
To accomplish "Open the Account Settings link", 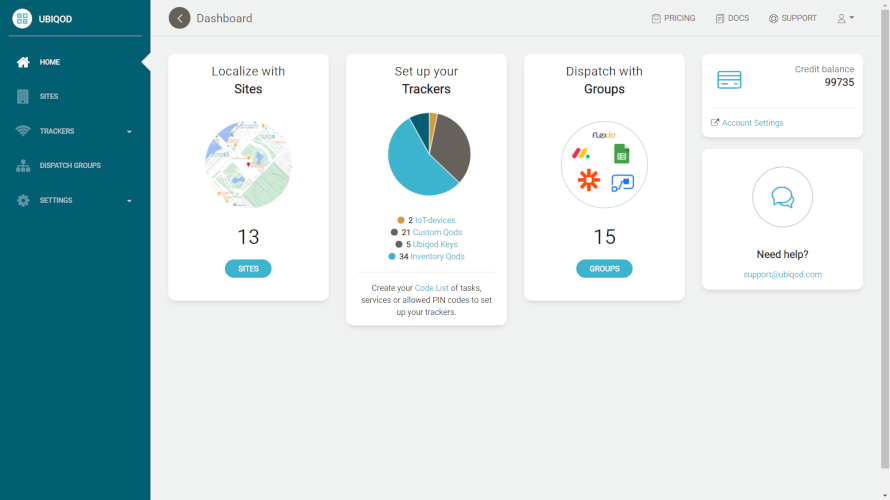I will tap(752, 123).
